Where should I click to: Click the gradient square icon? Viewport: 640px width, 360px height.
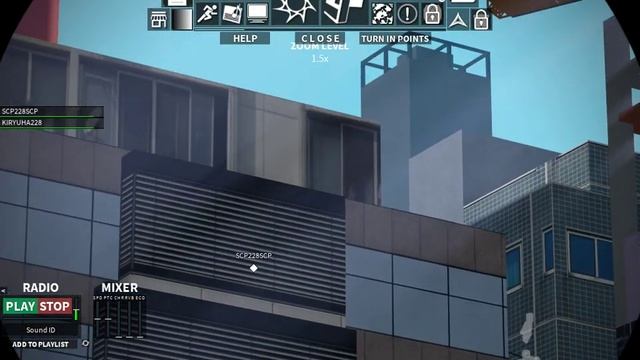(x=182, y=19)
